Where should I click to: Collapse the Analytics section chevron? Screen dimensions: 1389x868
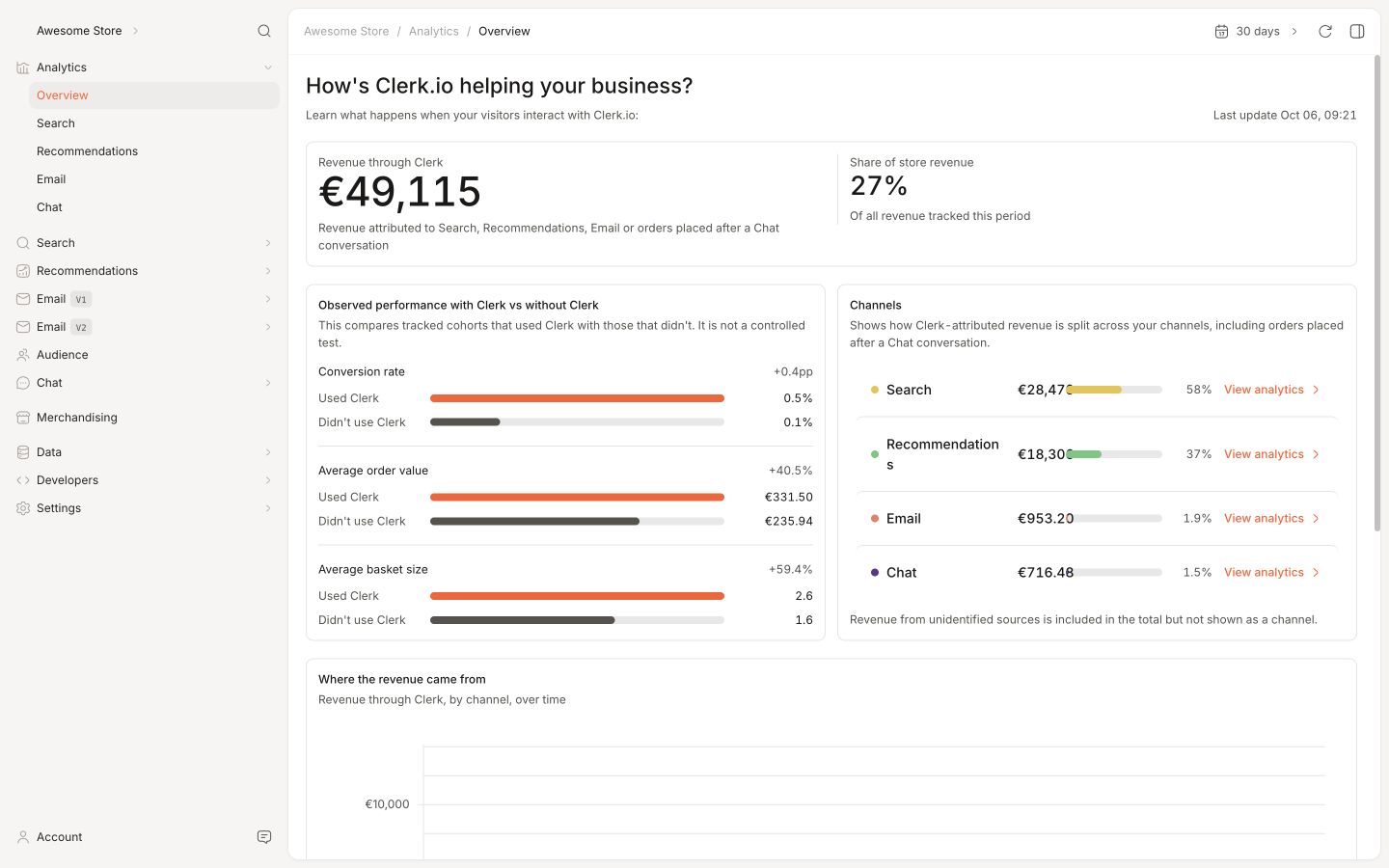point(268,68)
